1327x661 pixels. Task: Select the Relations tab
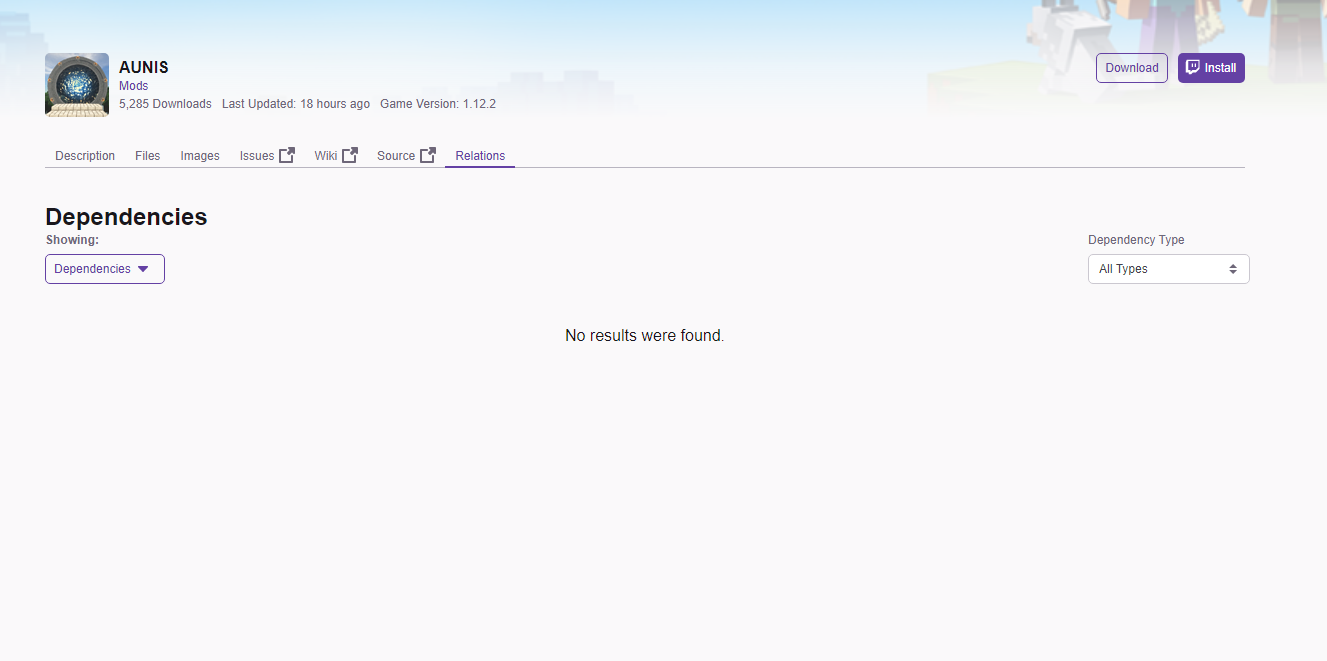tap(480, 156)
